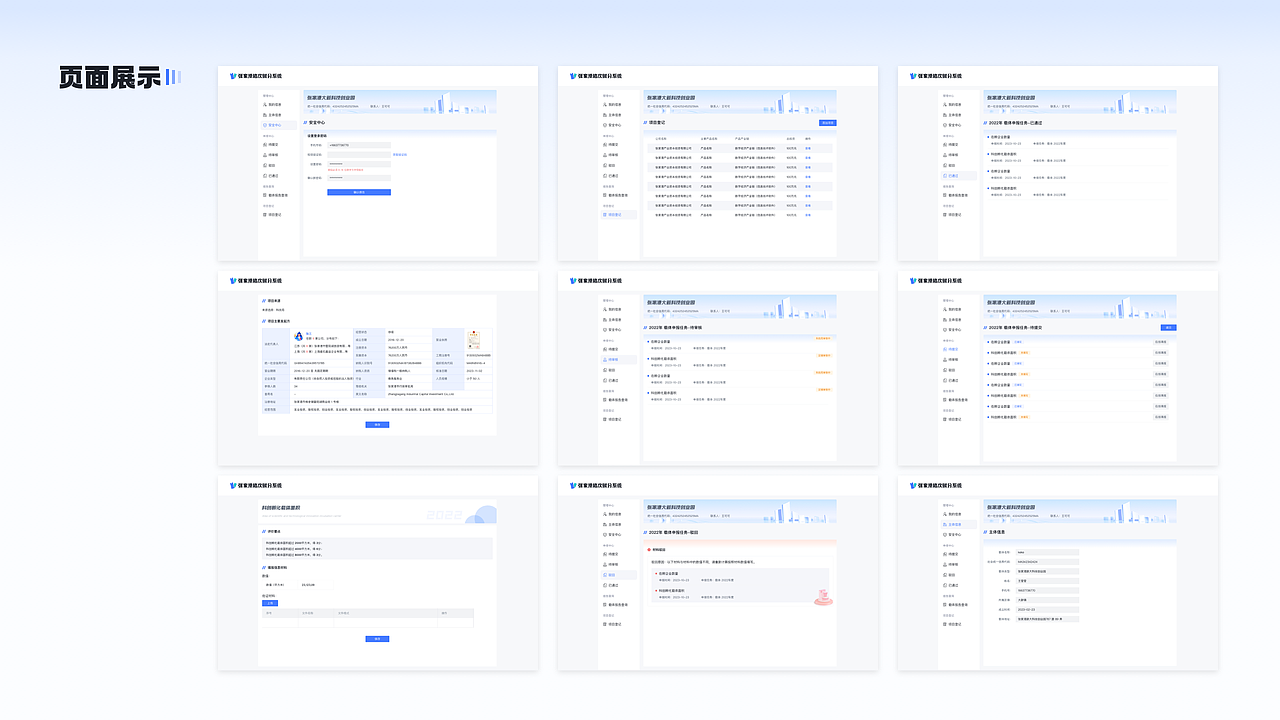
Task: Click the view link in the first 项目登记 table row
Action: tap(808, 148)
